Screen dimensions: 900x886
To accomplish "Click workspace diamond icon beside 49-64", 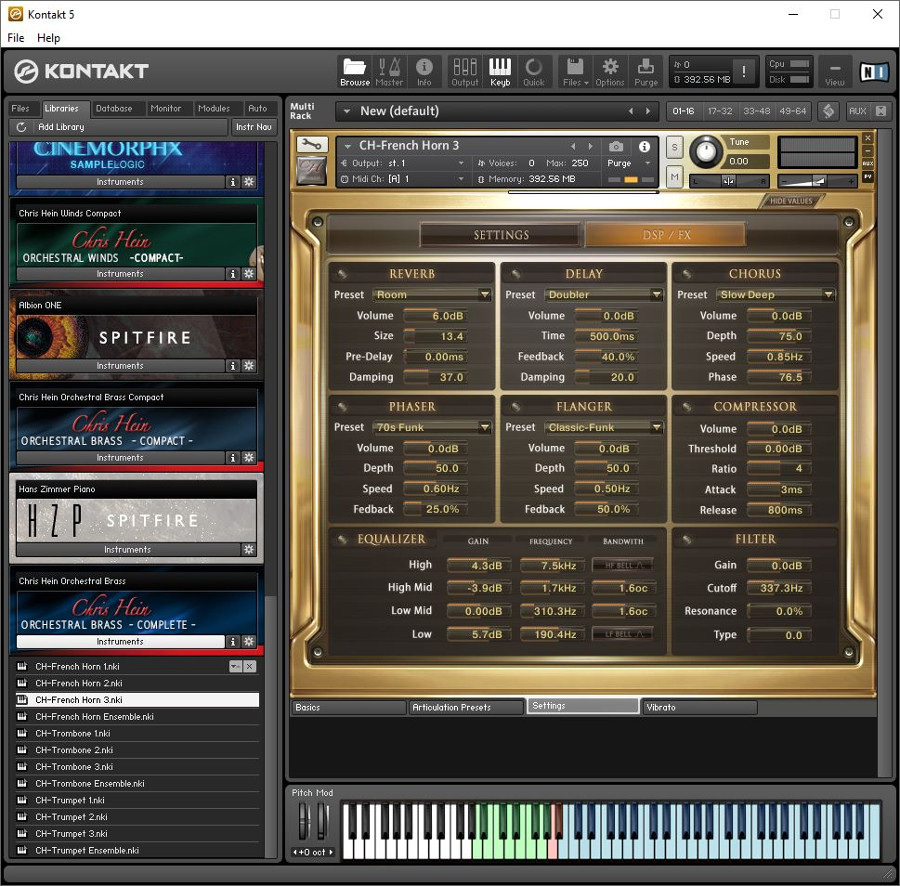I will [828, 111].
